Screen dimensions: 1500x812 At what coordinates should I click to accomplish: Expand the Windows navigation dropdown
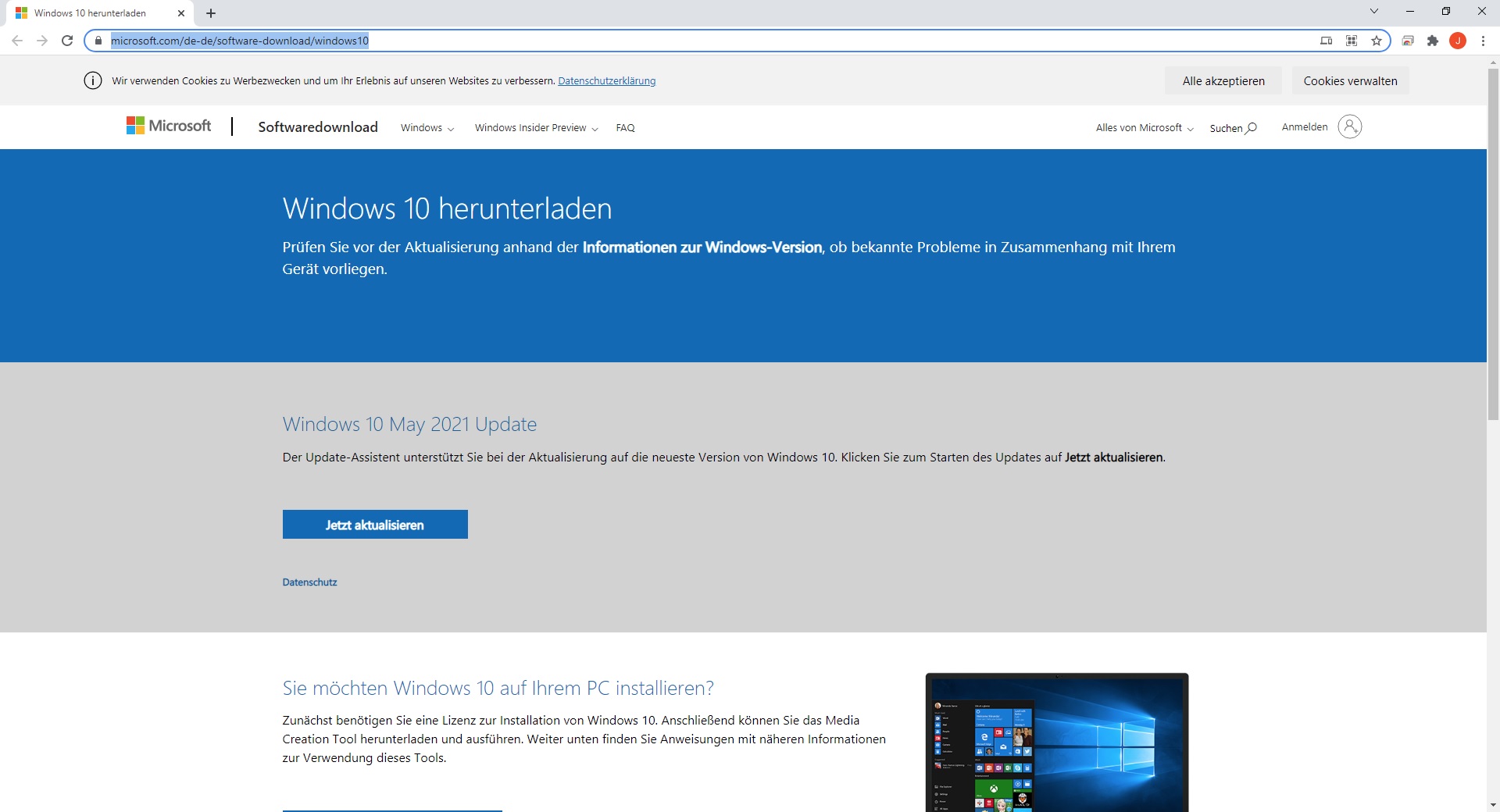point(427,128)
